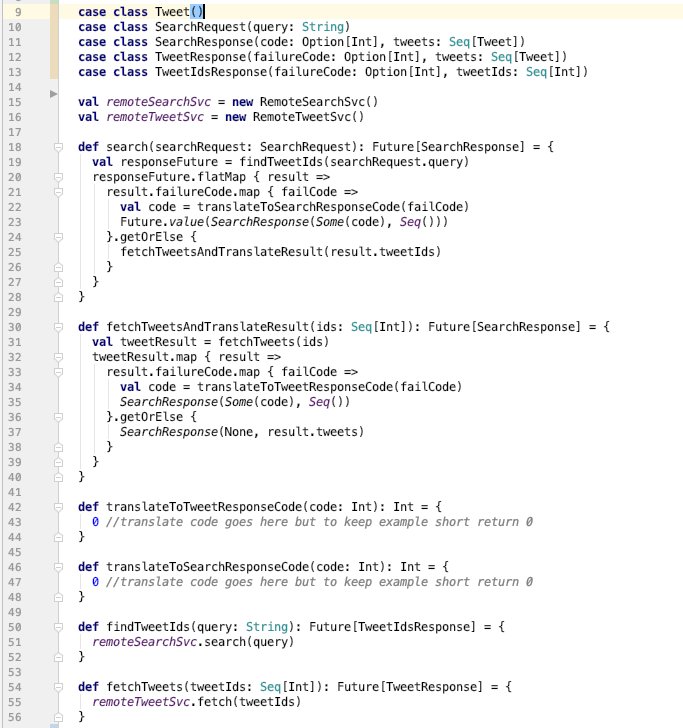Fold the responseFuture.flatMap block on line 20
Image resolution: width=683 pixels, height=728 pixels.
(x=59, y=177)
